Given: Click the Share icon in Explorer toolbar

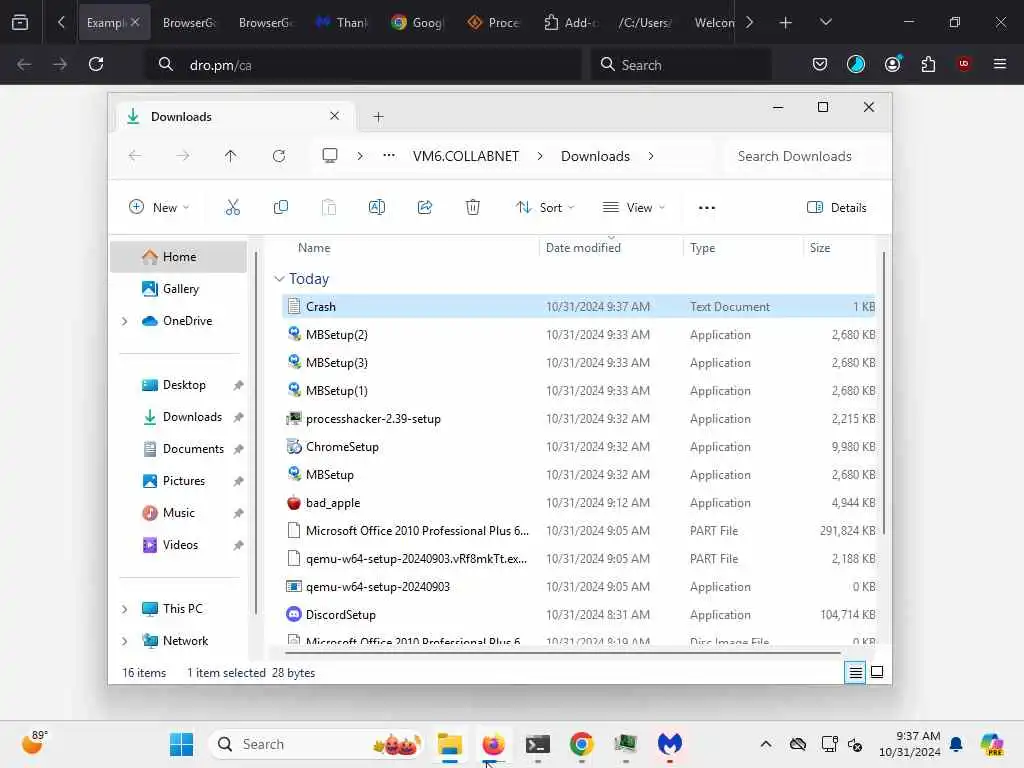Looking at the screenshot, I should click(425, 208).
